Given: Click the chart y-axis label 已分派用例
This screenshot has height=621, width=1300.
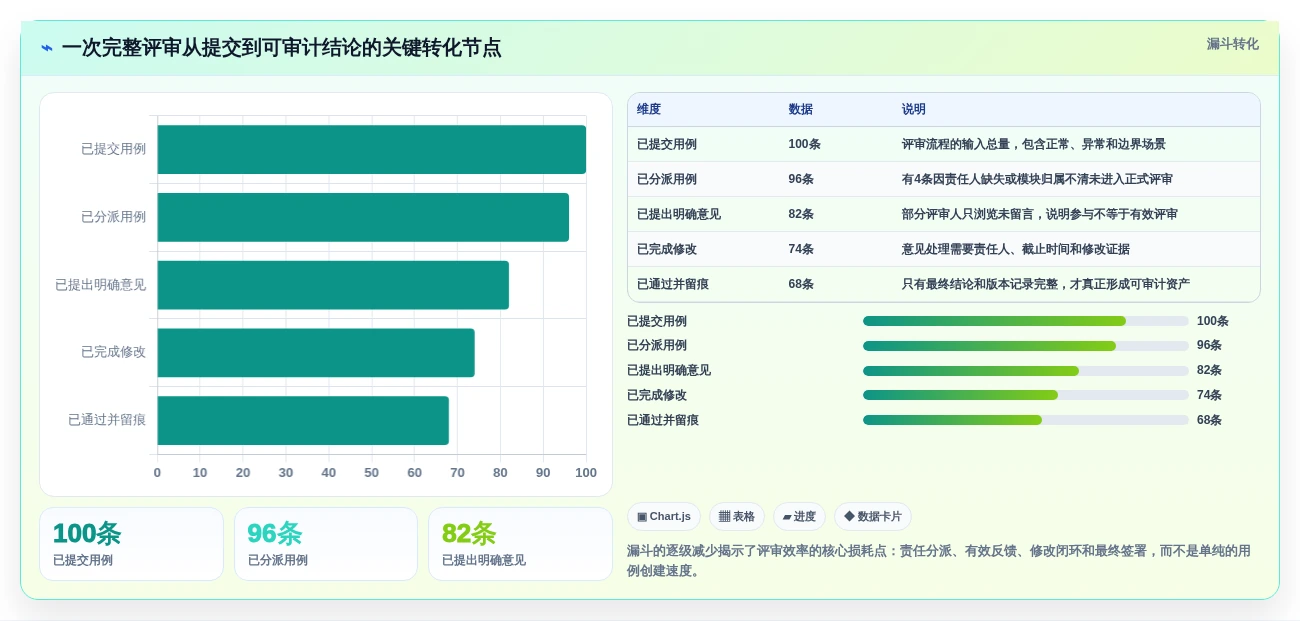Looking at the screenshot, I should [113, 217].
